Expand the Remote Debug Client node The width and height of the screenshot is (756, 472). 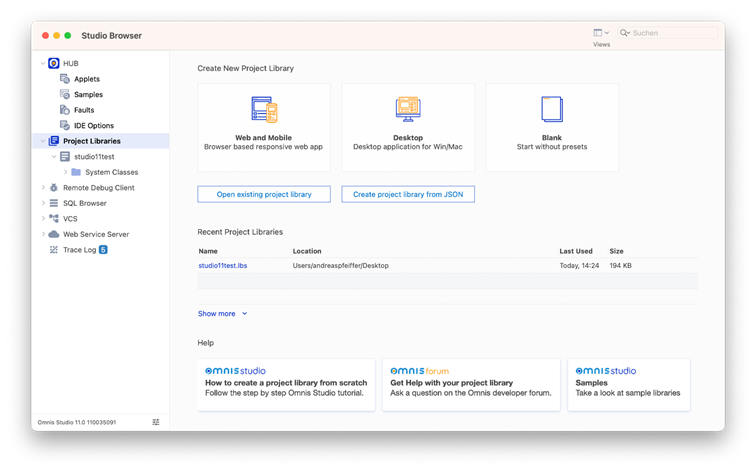tap(43, 188)
